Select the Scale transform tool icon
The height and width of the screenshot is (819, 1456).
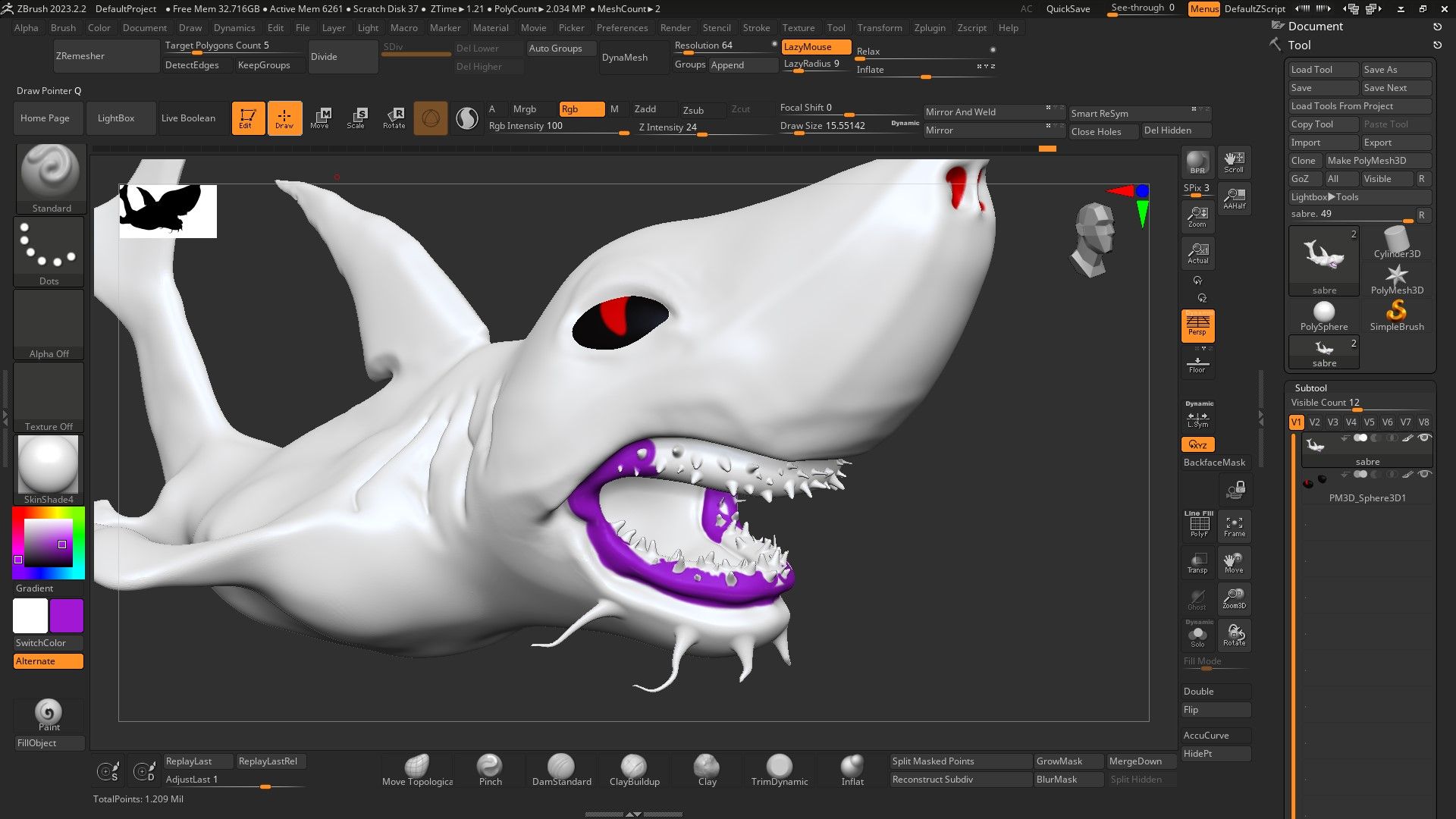(x=356, y=118)
